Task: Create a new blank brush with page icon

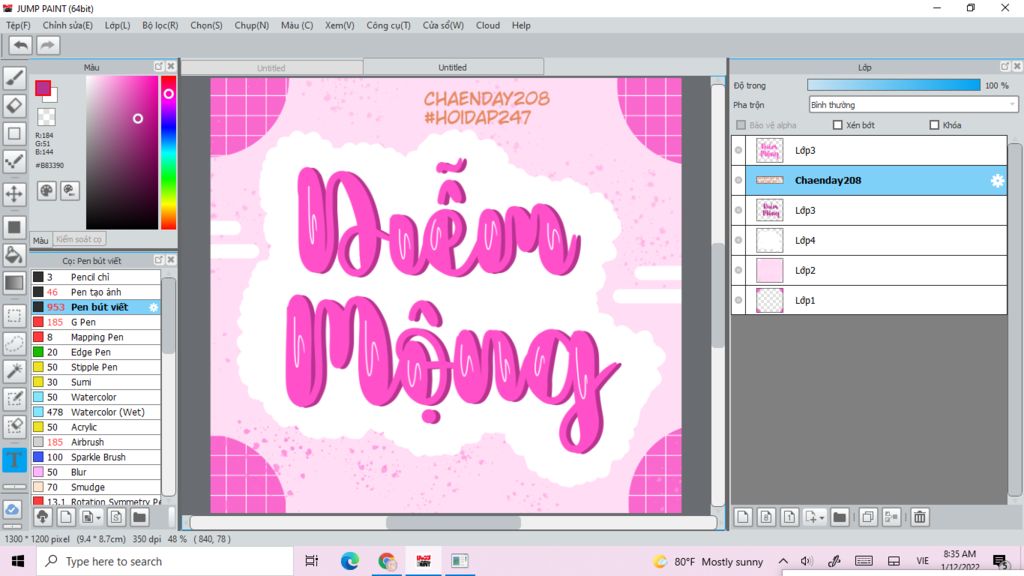Action: [x=66, y=517]
